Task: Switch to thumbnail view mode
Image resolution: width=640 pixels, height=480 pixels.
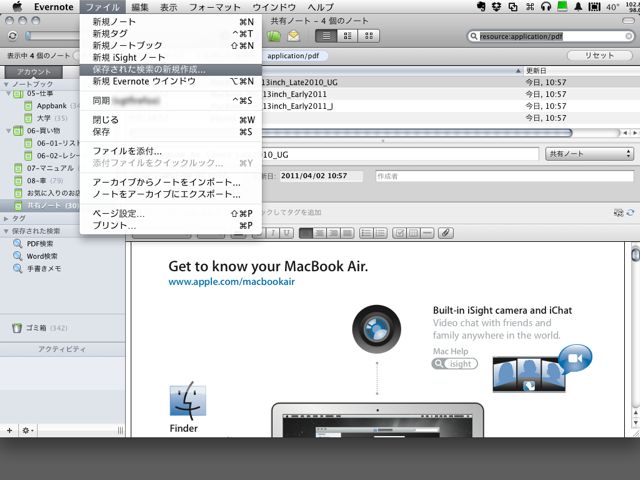Action: [369, 36]
